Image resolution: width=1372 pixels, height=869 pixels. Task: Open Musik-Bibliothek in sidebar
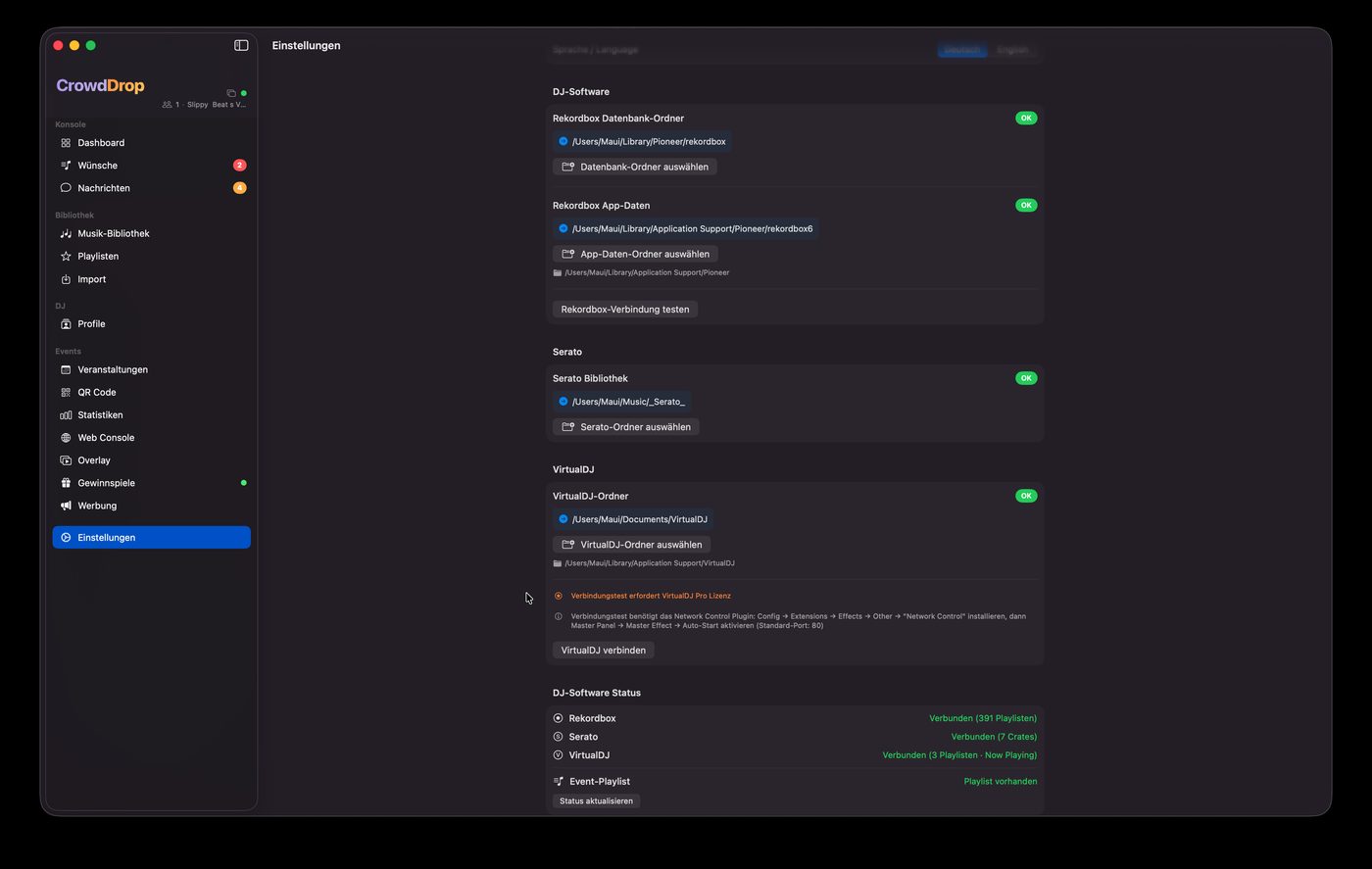tap(114, 234)
